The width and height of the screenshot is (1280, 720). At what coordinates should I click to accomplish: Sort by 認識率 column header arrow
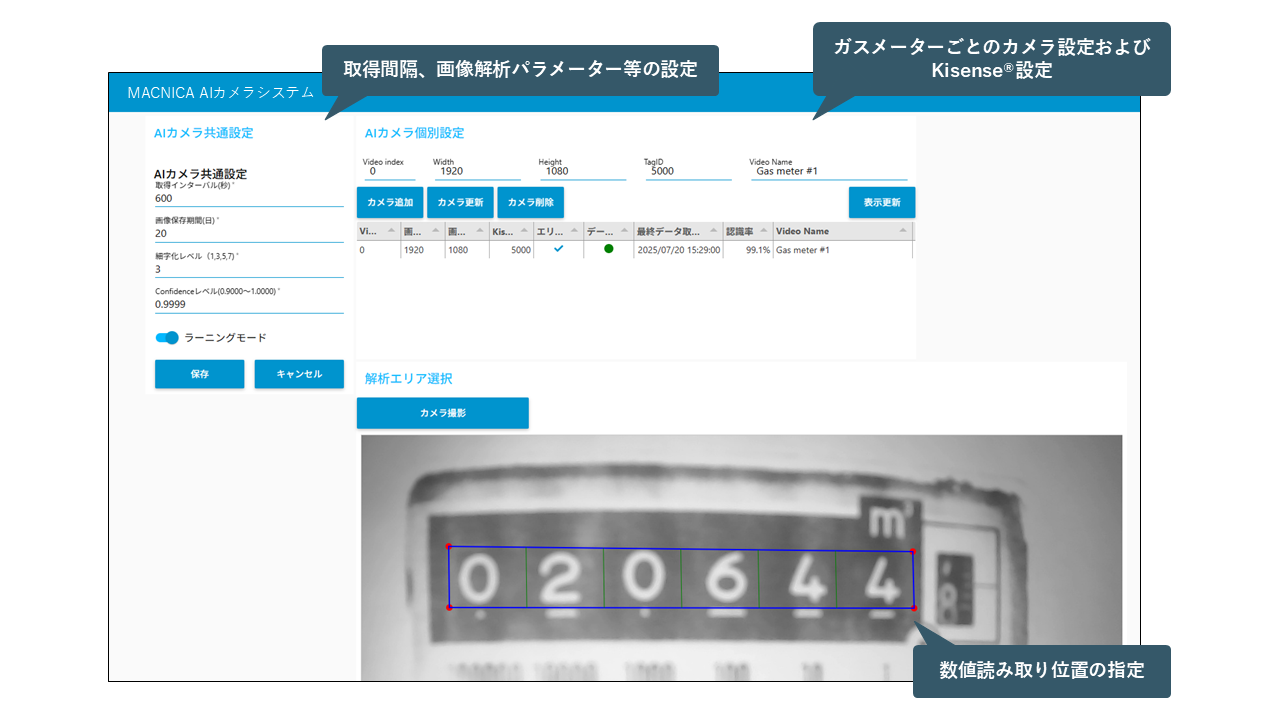(764, 231)
